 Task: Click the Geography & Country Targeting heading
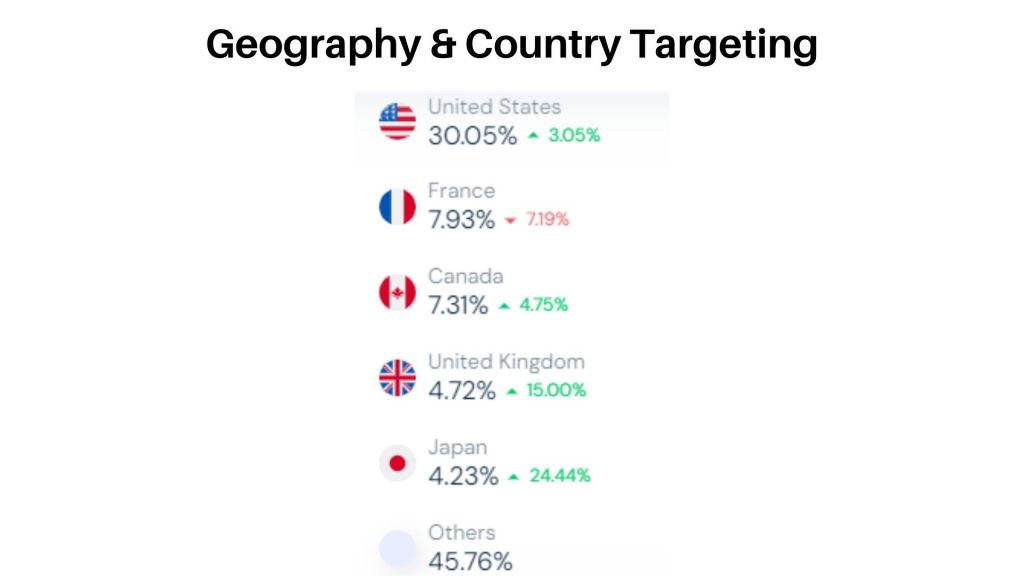click(512, 44)
